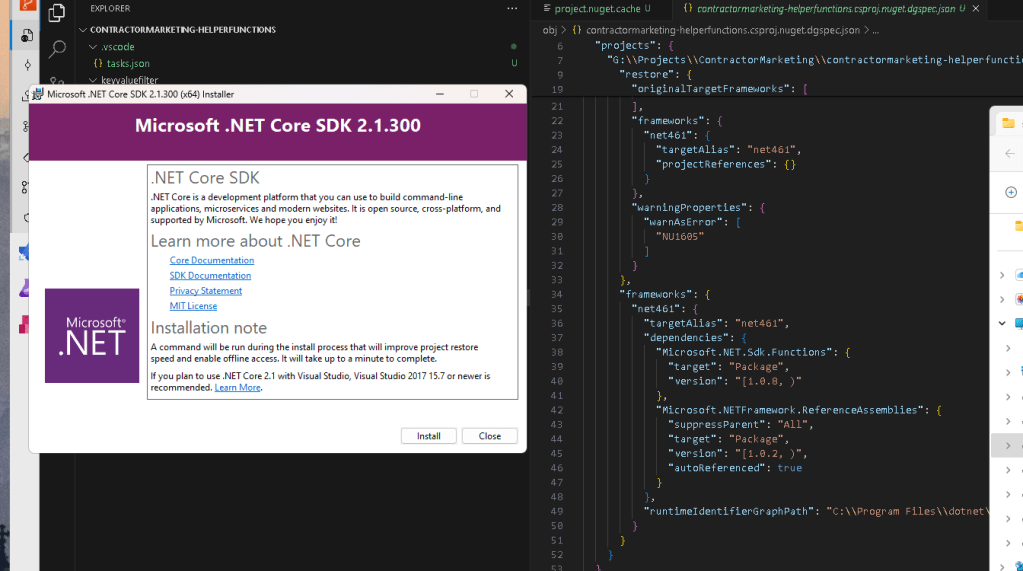Image resolution: width=1023 pixels, height=571 pixels.
Task: Follow the Learn More link
Action: point(237,388)
